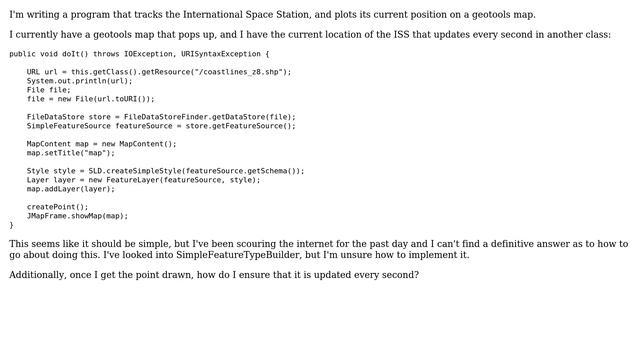Screen dimensions: 640x360
Task: Click the 'public void doIt()' method signature line
Action: pyautogui.click(x=139, y=54)
